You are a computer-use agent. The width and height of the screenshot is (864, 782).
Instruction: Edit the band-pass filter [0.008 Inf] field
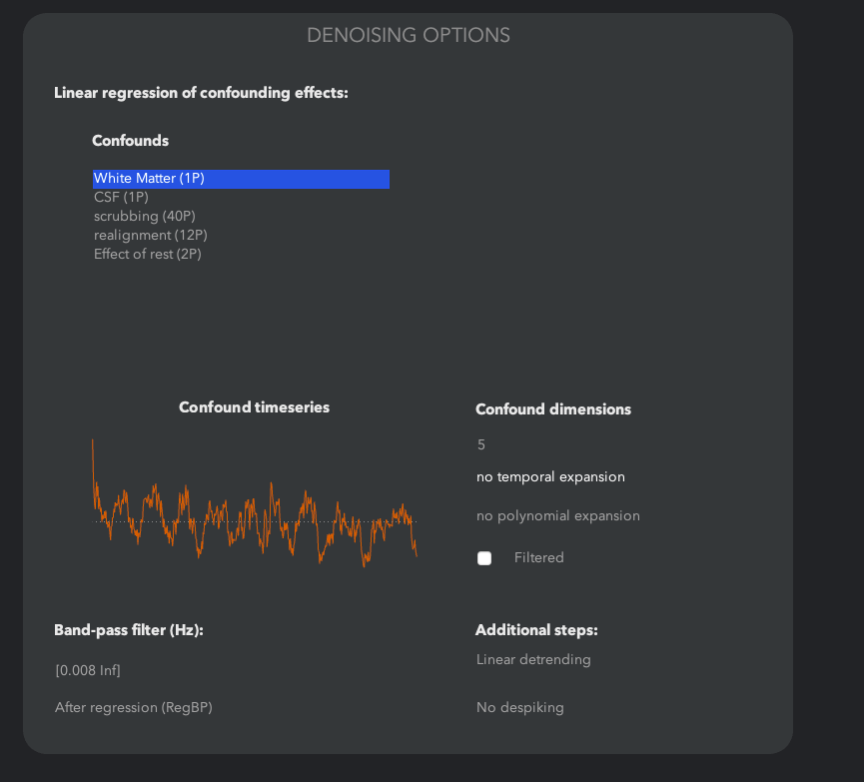tap(88, 669)
